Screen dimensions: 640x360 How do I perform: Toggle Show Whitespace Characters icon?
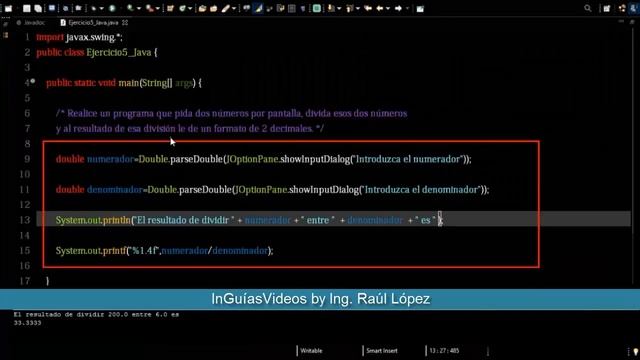pos(303,8)
